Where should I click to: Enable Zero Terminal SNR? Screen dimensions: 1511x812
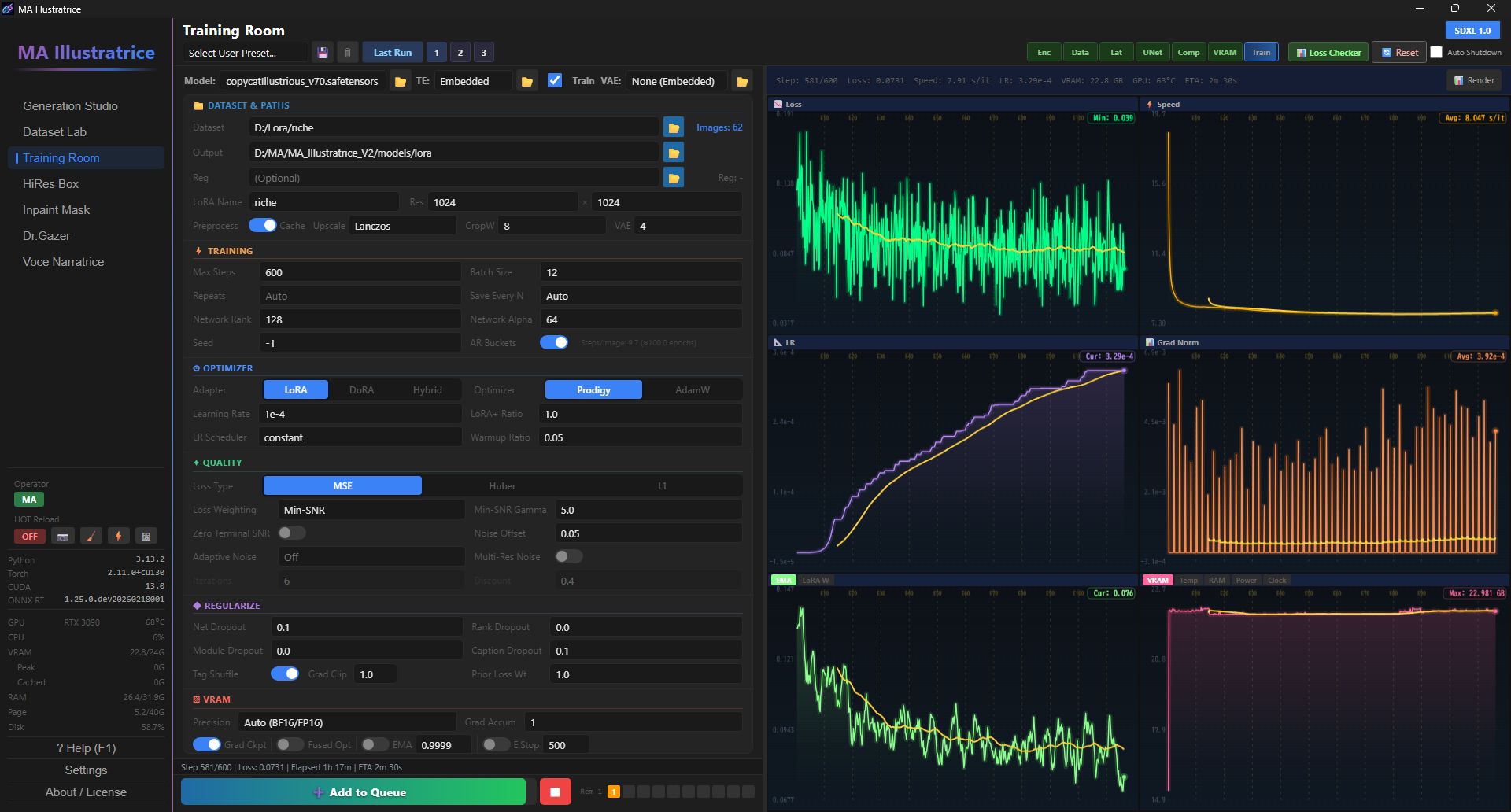tap(292, 533)
